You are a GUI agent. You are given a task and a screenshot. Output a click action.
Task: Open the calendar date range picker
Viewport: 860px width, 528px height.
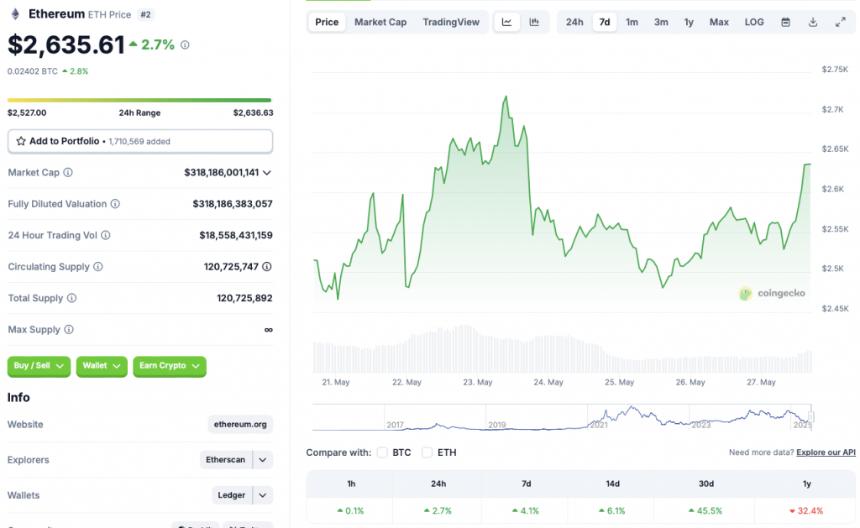click(x=785, y=22)
